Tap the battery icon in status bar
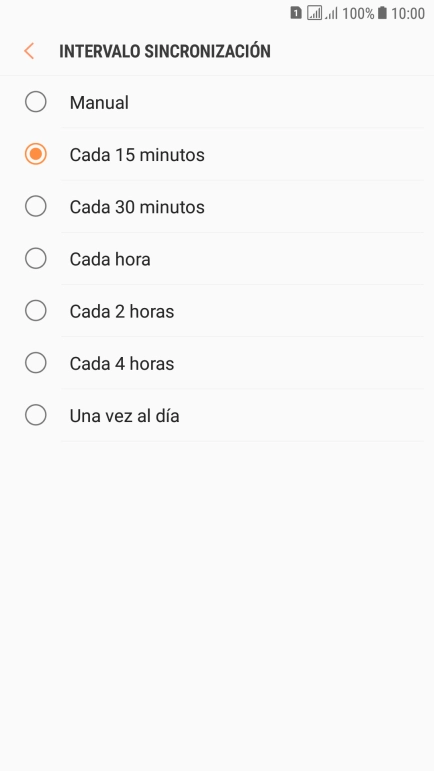 click(x=382, y=13)
